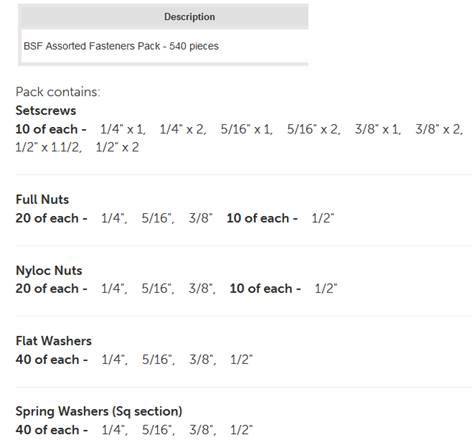Click the 1/2" x 1.1/2 setscrew size

click(x=49, y=147)
